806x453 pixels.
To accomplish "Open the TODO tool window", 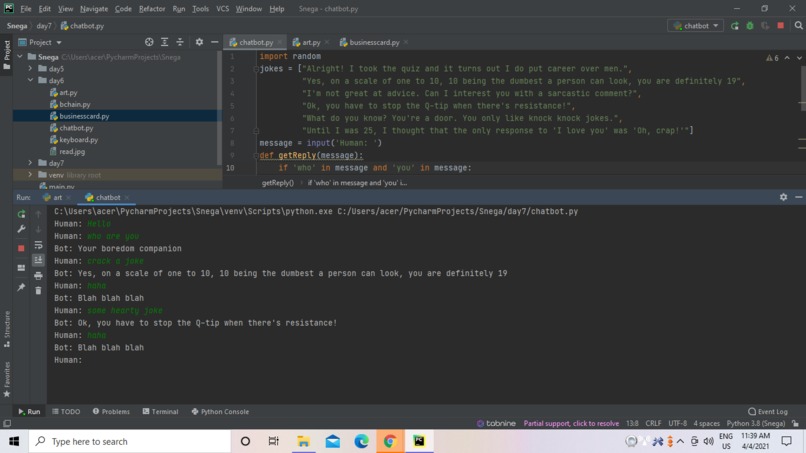I will pos(66,411).
